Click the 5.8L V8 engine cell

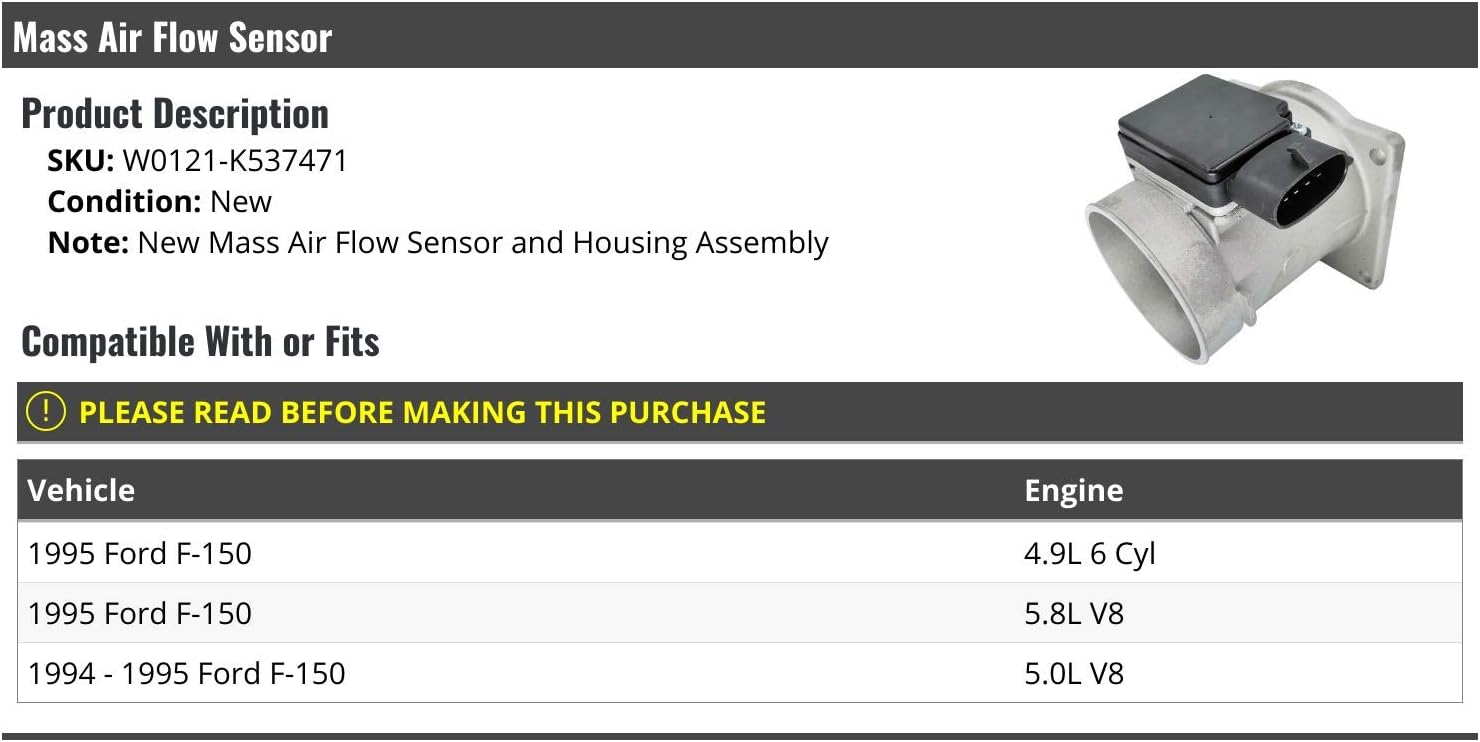[1074, 613]
